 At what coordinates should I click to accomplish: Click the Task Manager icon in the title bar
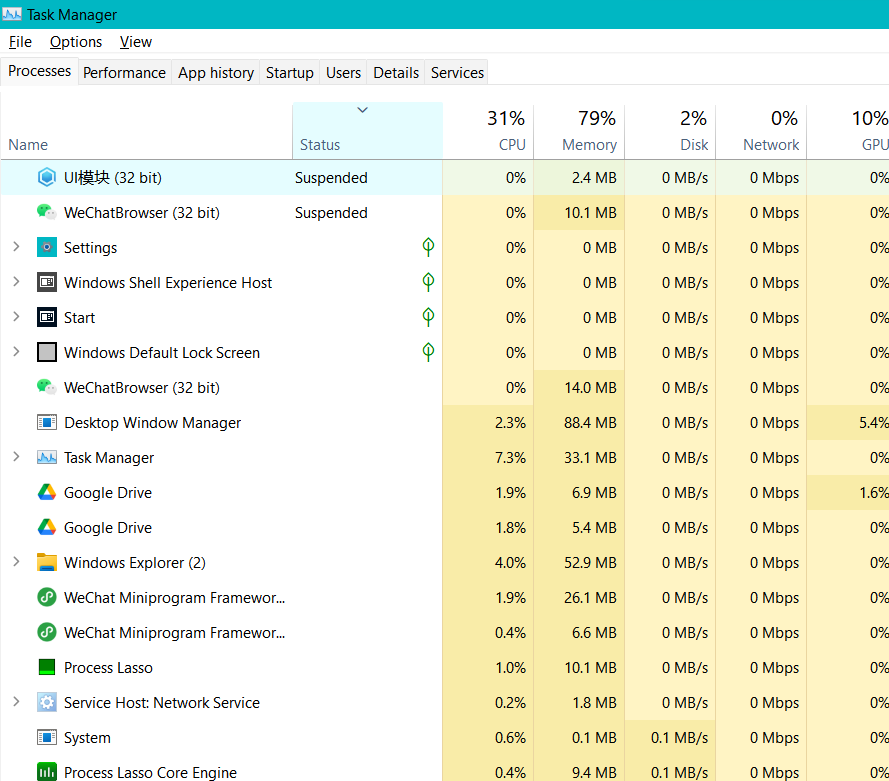pos(12,14)
